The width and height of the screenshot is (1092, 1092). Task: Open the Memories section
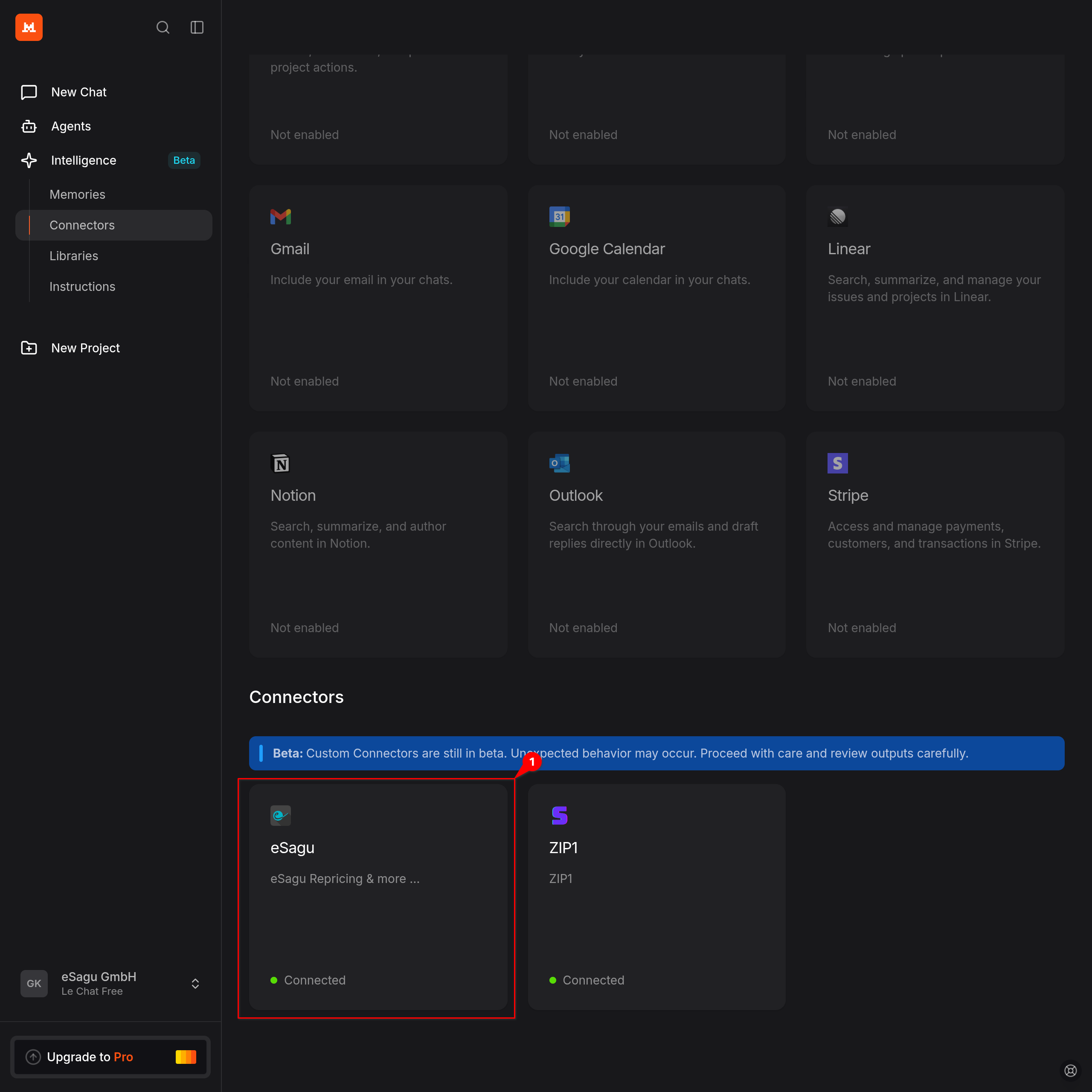(78, 195)
